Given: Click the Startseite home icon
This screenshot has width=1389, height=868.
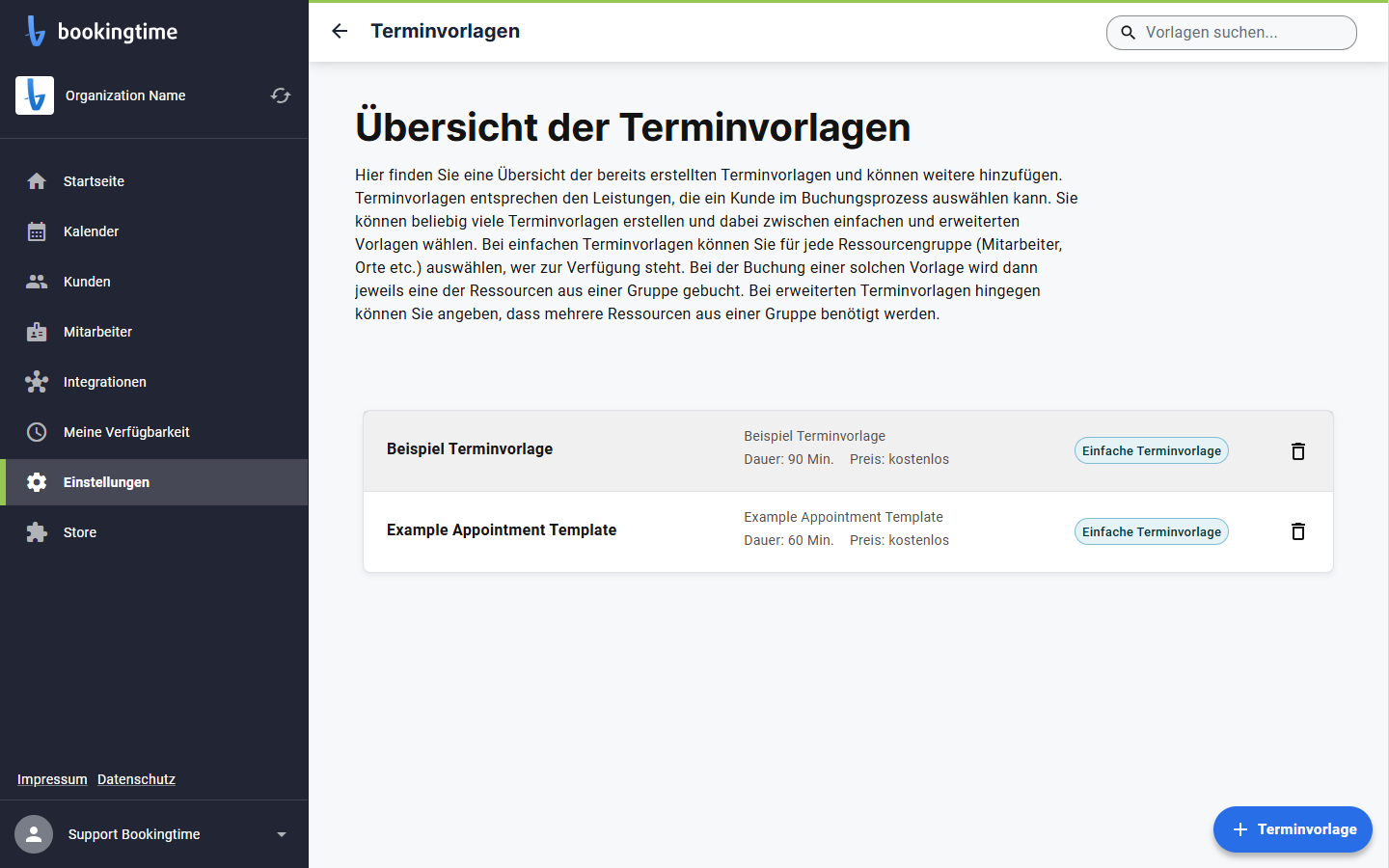Looking at the screenshot, I should pos(37,181).
